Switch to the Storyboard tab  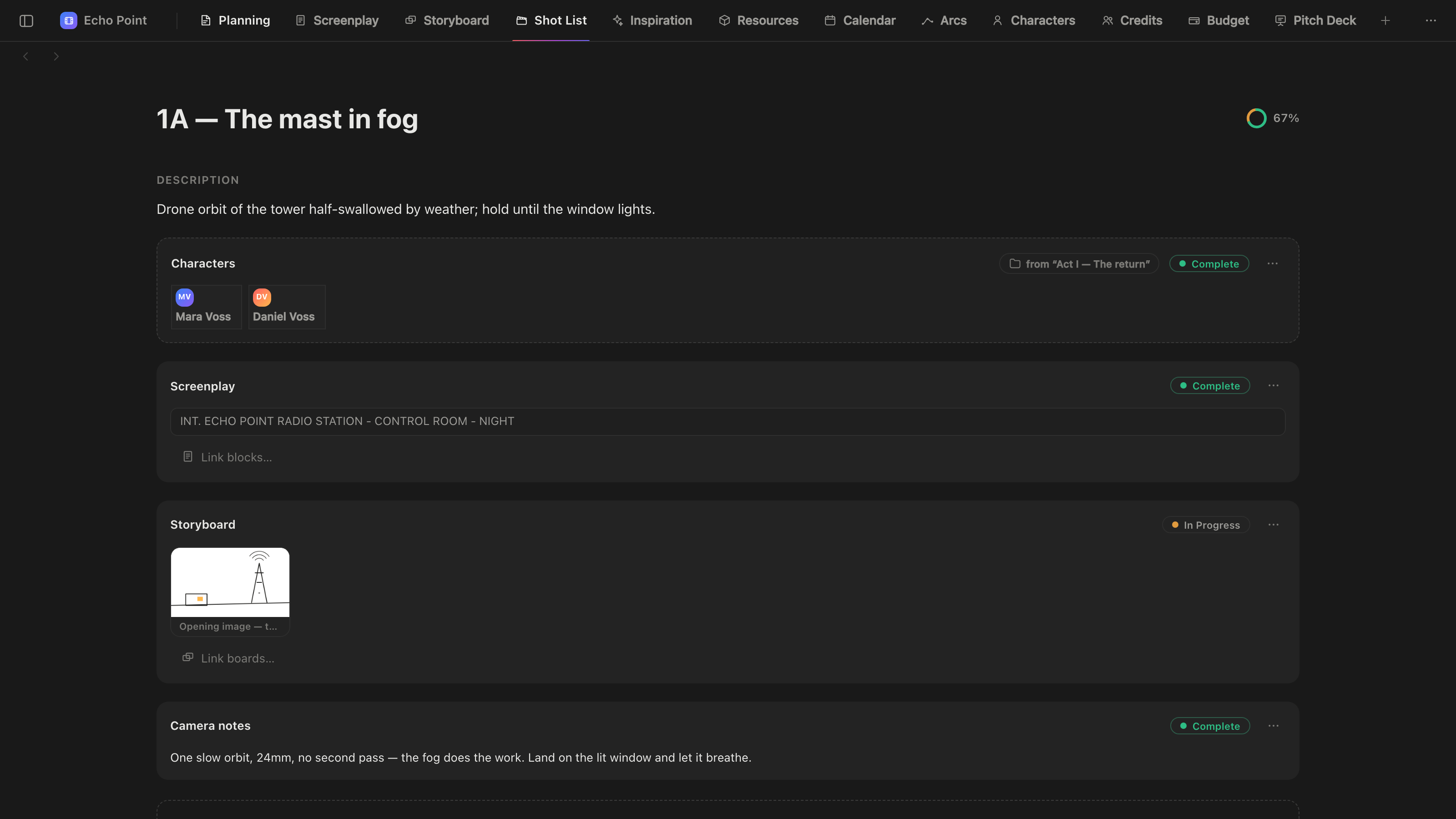pyautogui.click(x=447, y=21)
